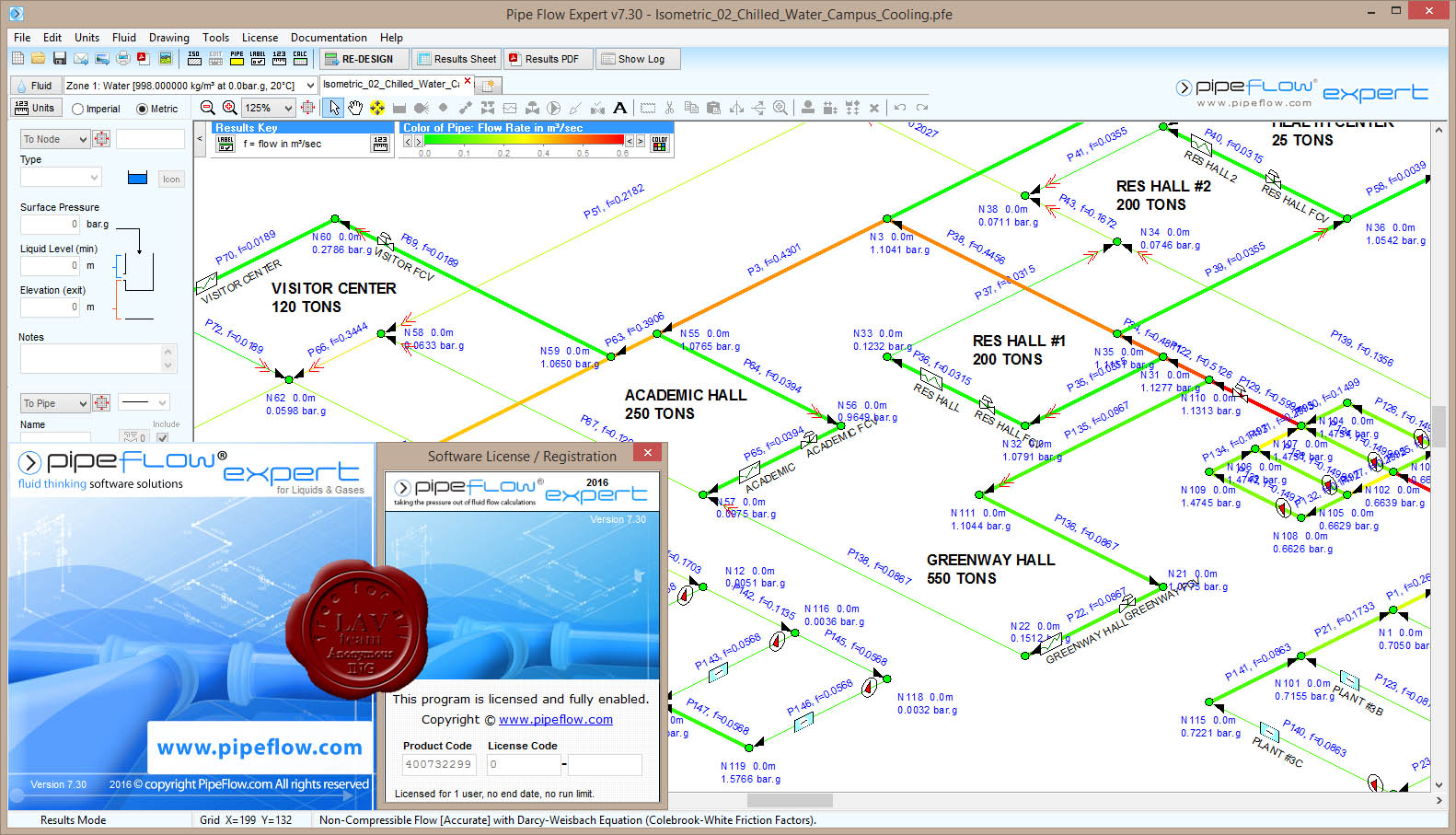The width and height of the screenshot is (1456, 835).
Task: Save the system using the floppy disk icon
Action: pyautogui.click(x=59, y=59)
